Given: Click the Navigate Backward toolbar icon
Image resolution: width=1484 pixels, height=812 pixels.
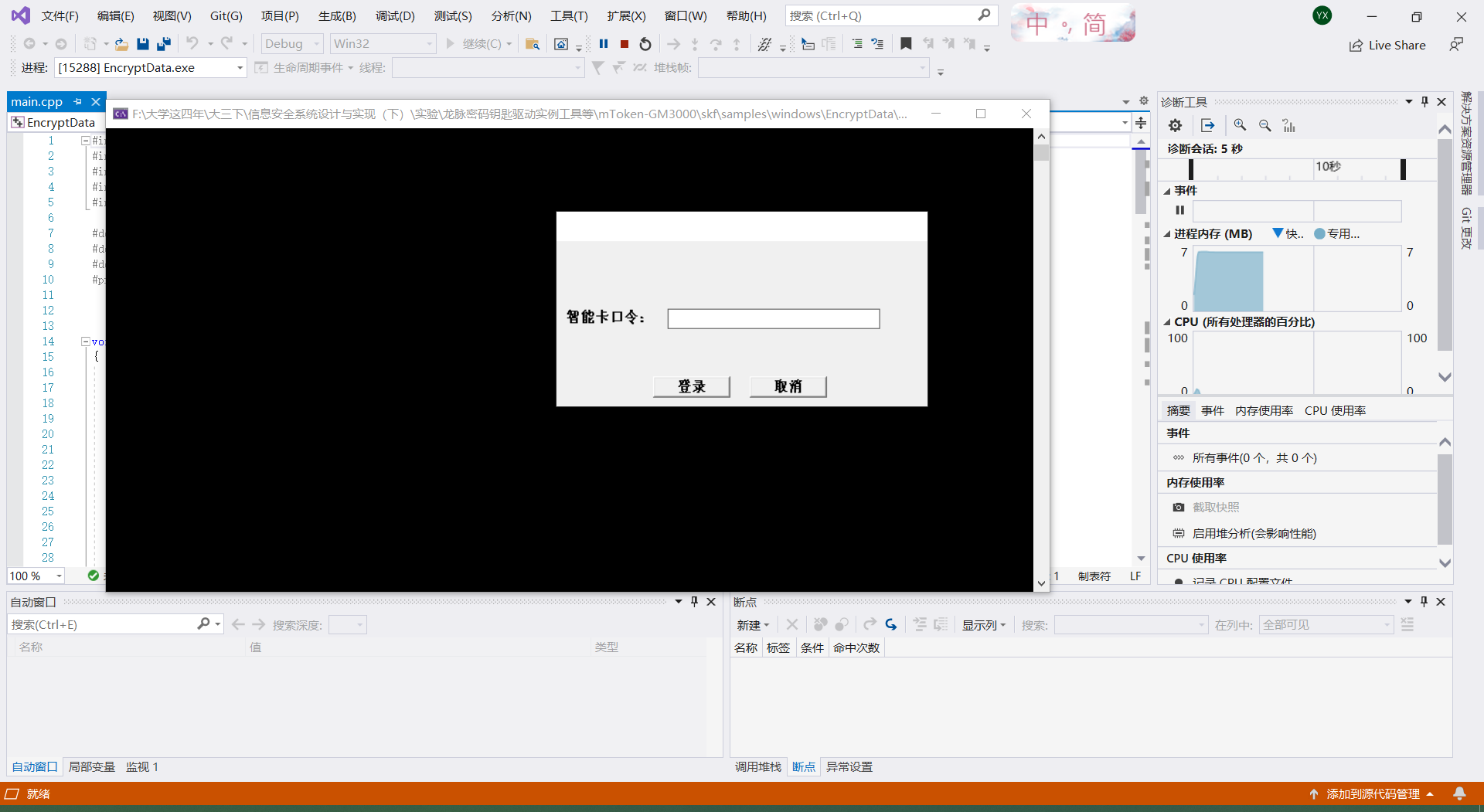Looking at the screenshot, I should 29,44.
